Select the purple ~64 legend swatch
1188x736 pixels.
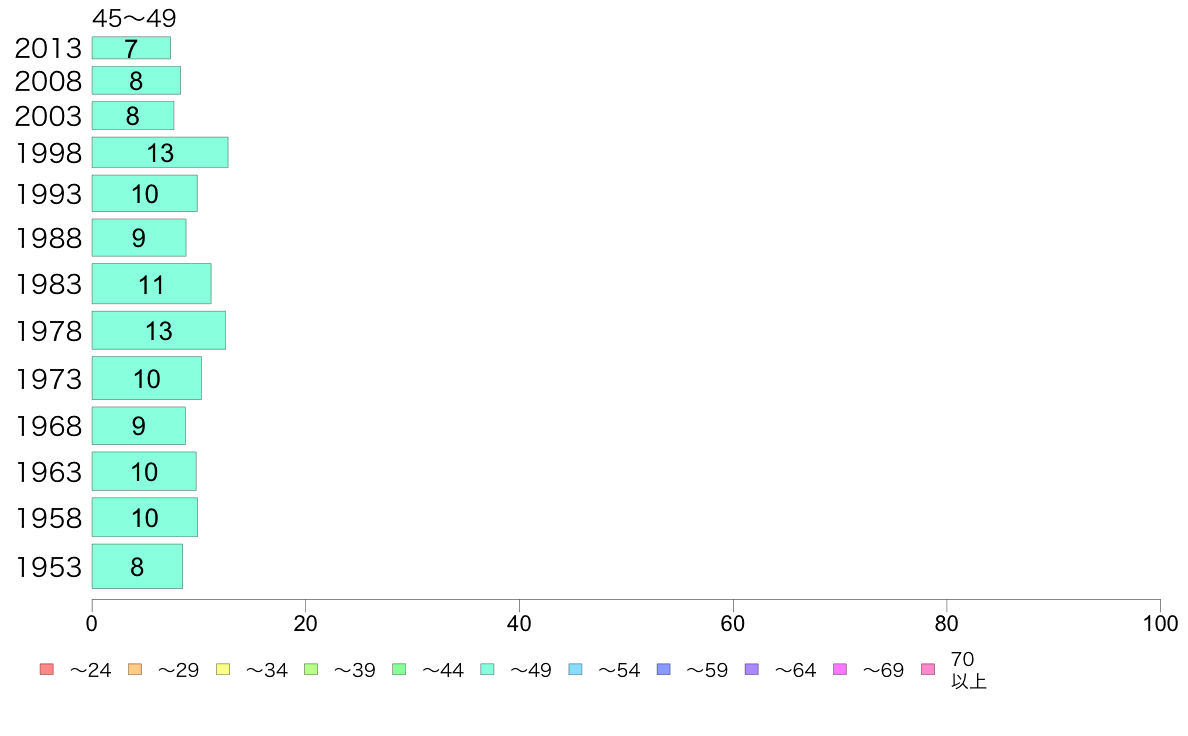(752, 669)
